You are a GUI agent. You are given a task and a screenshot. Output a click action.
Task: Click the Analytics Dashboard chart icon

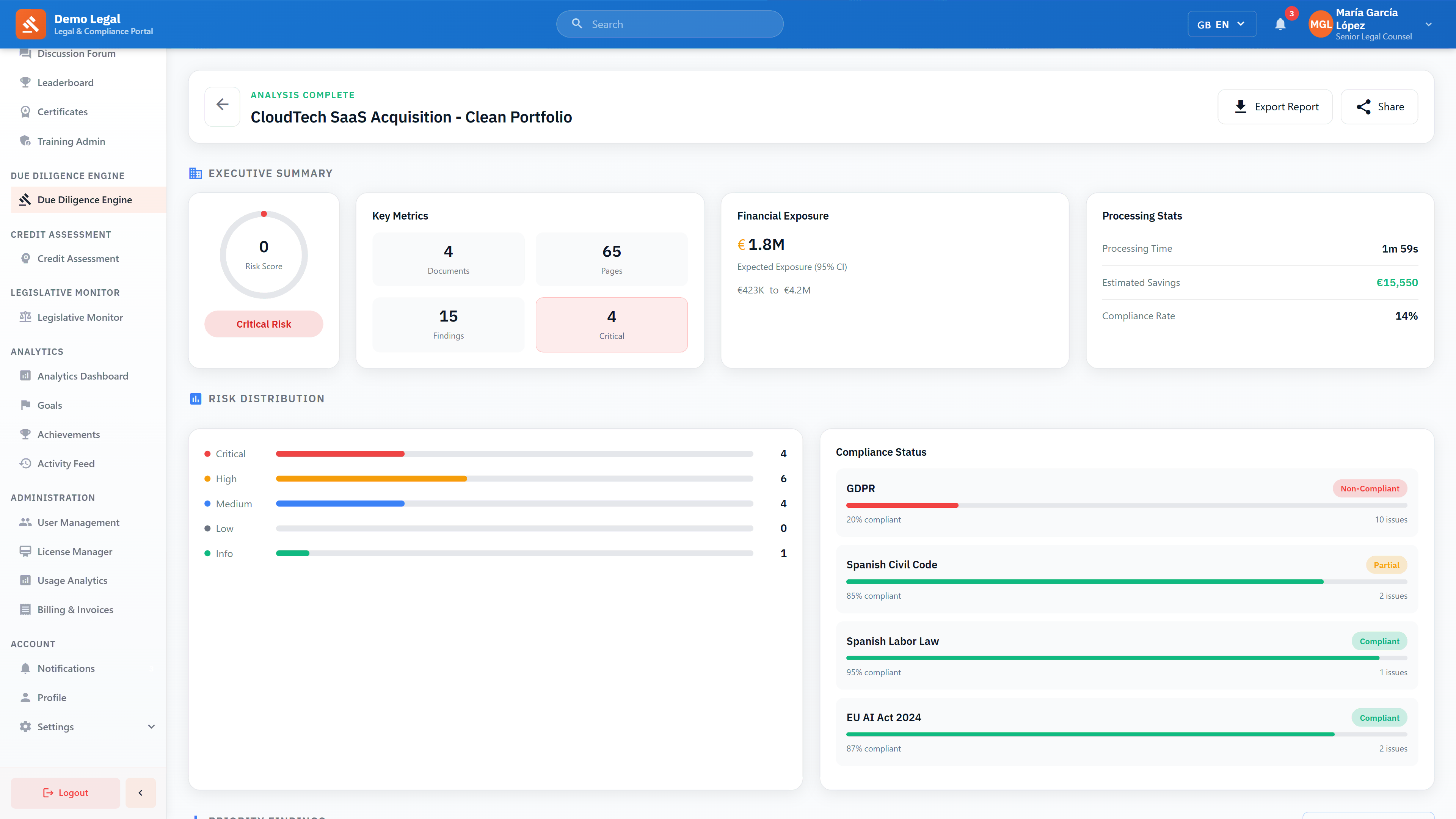[25, 376]
